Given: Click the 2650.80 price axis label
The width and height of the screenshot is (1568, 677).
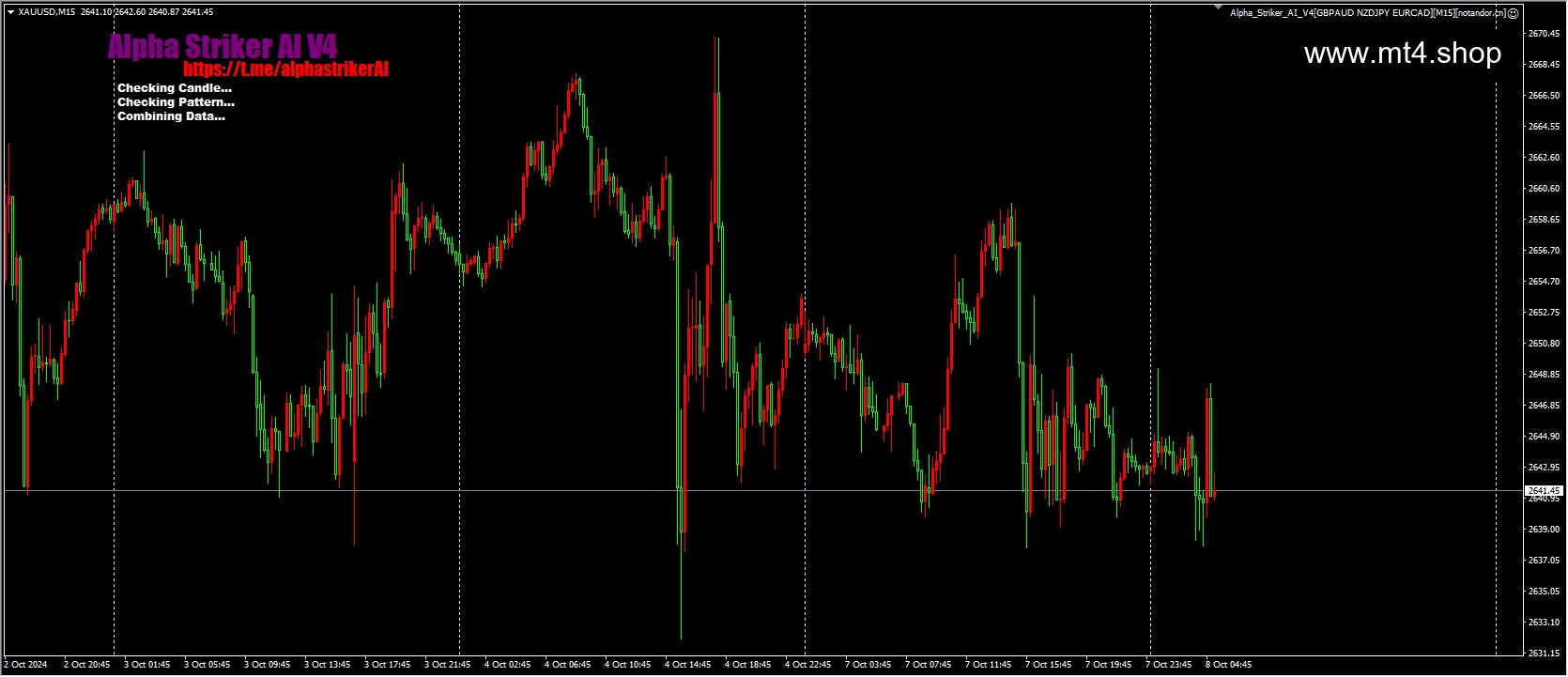Looking at the screenshot, I should coord(1544,344).
